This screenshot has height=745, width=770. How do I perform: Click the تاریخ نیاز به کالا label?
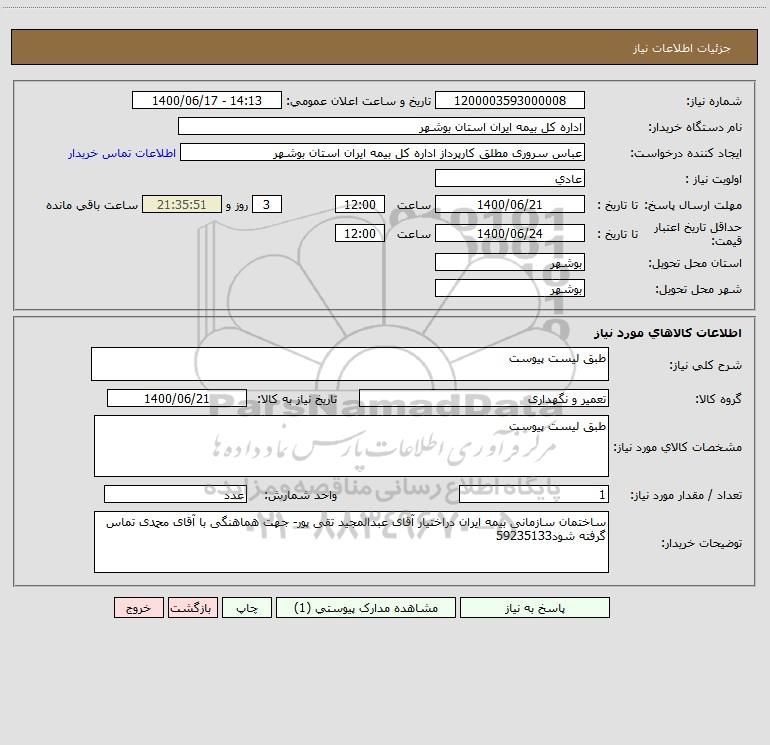[298, 399]
